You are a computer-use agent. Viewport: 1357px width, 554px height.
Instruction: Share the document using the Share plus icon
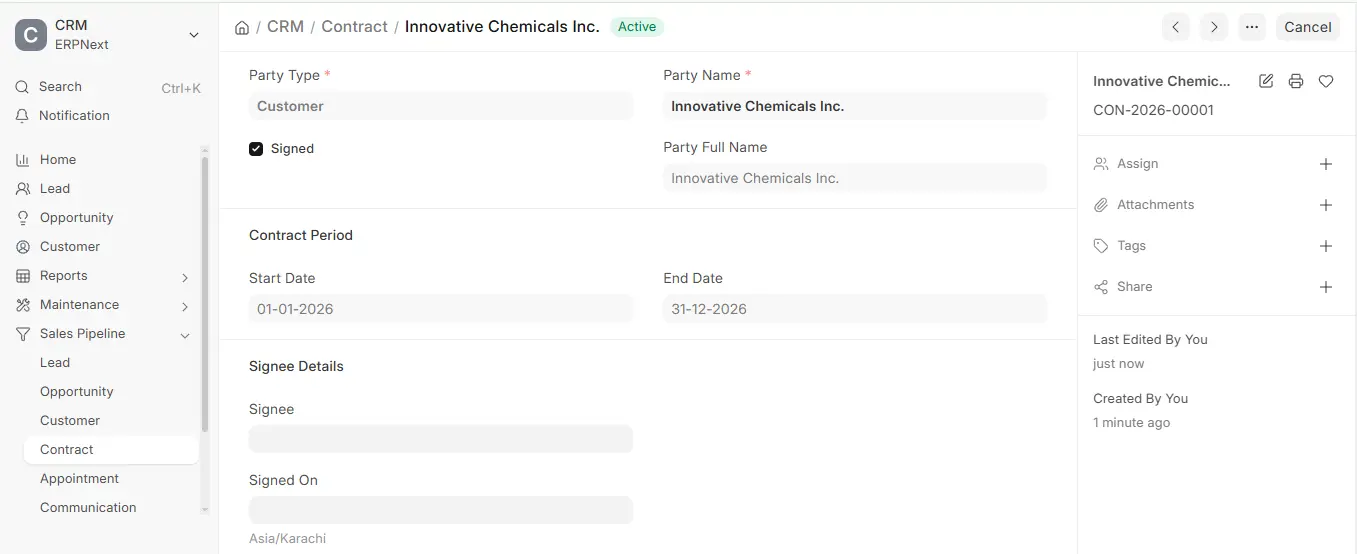click(x=1326, y=287)
